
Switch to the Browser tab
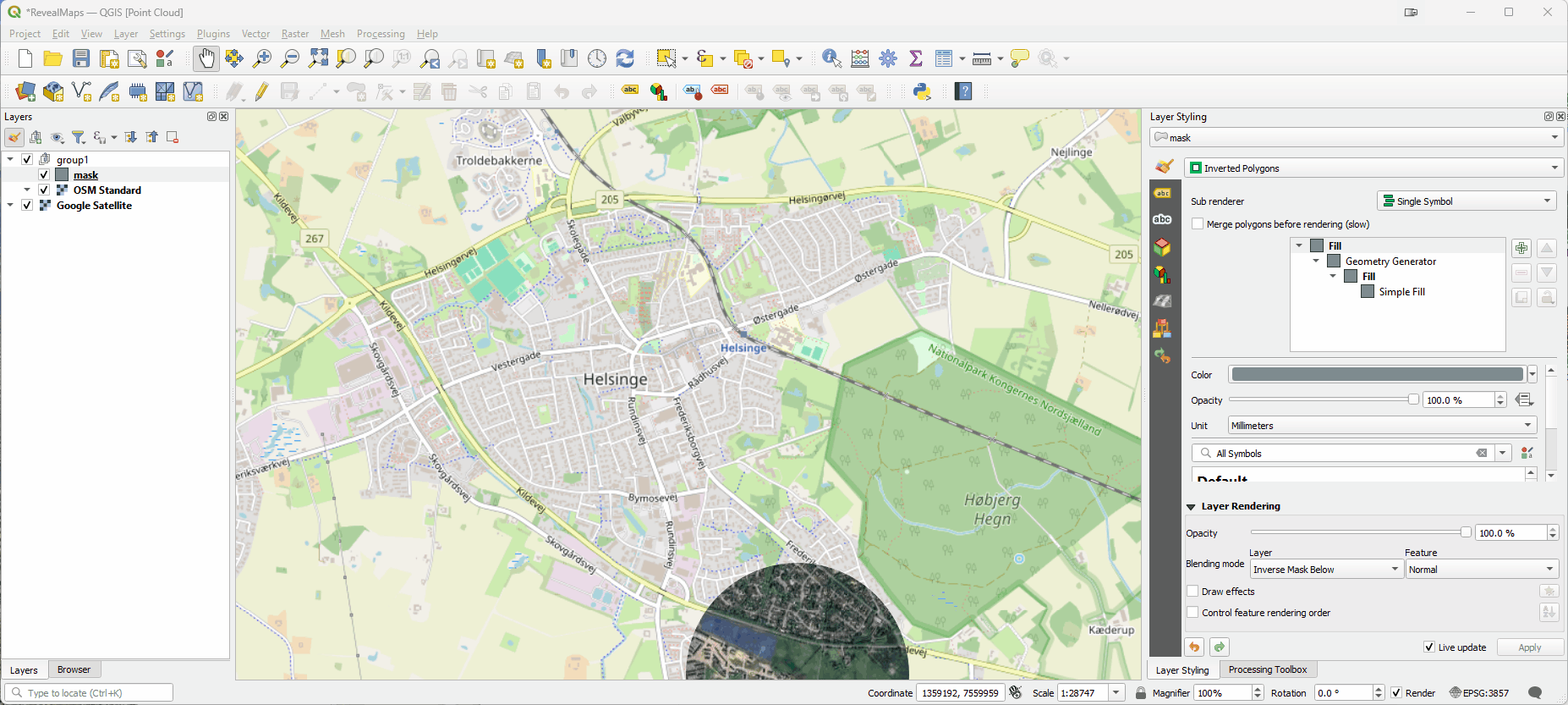(x=74, y=669)
